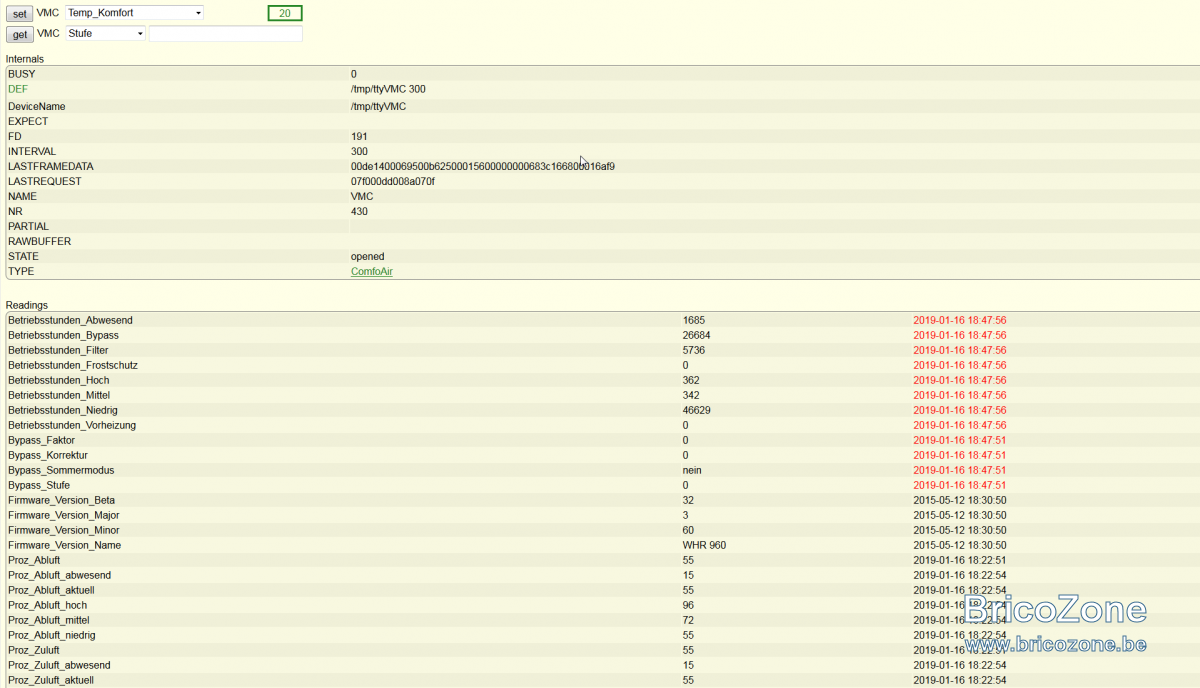The width and height of the screenshot is (1200, 688).
Task: Click the Firmware_Version_Name value WHR 960
Action: 704,545
